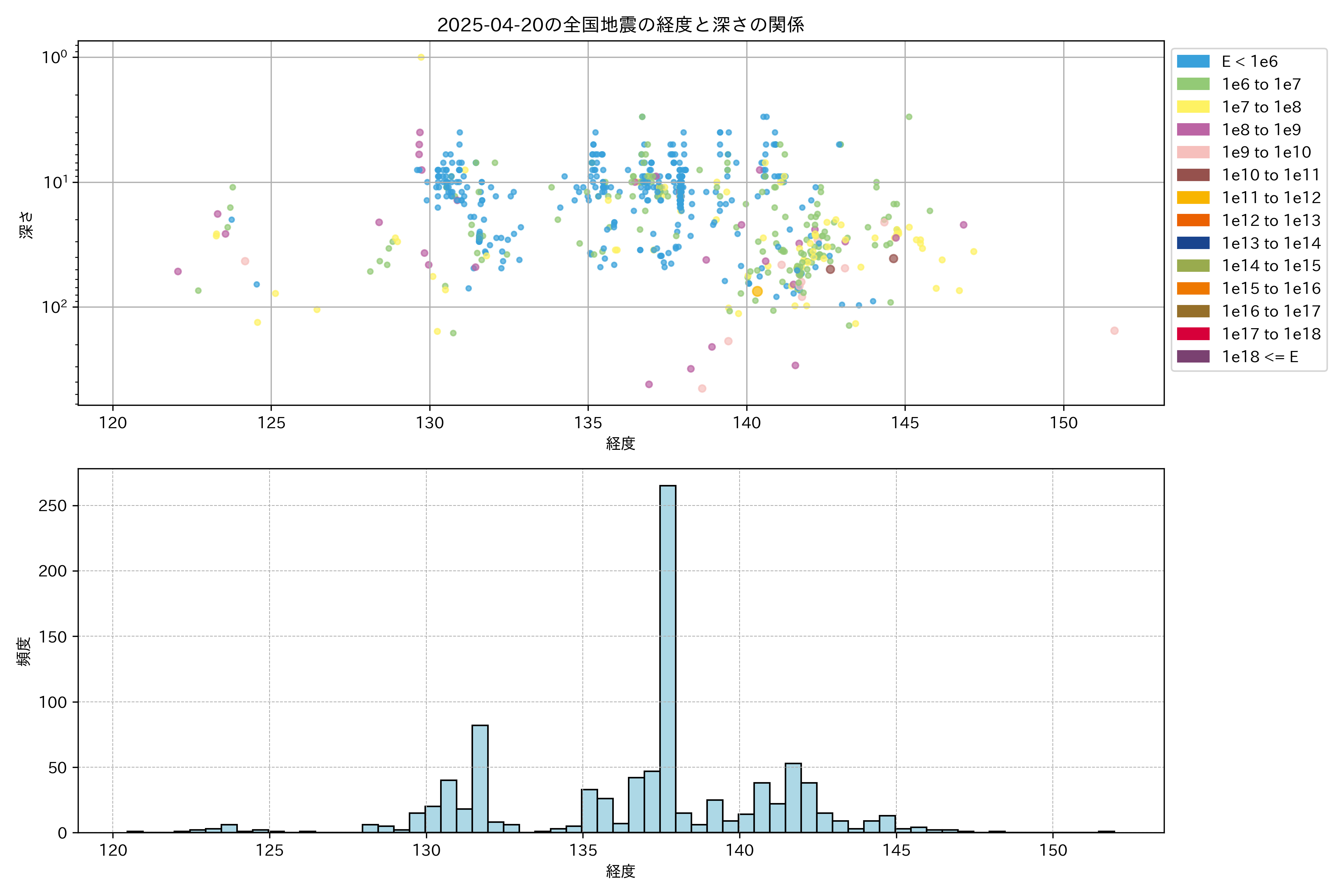1344x896 pixels.
Task: Click the '頻度' y-axis label on histogram
Action: click(x=24, y=651)
